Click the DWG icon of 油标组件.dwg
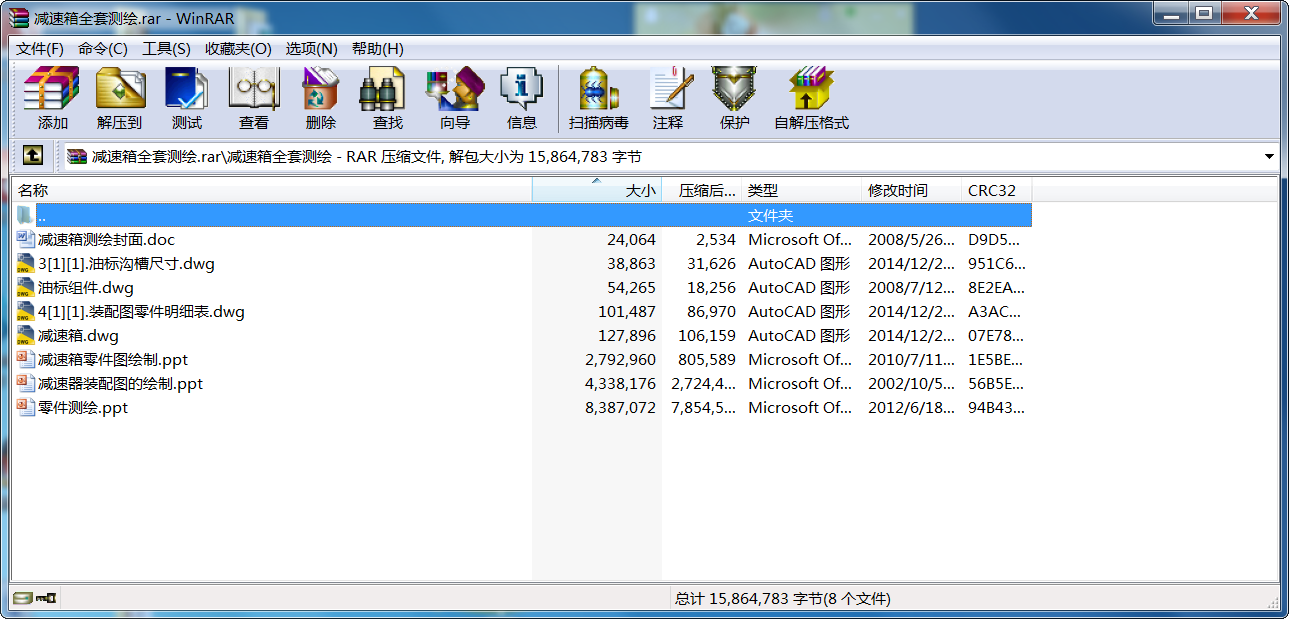This screenshot has width=1289, height=619. 26,287
